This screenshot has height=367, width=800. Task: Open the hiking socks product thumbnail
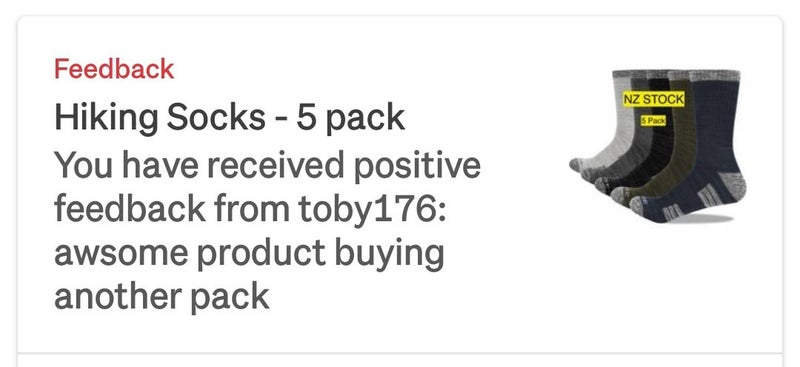point(658,146)
